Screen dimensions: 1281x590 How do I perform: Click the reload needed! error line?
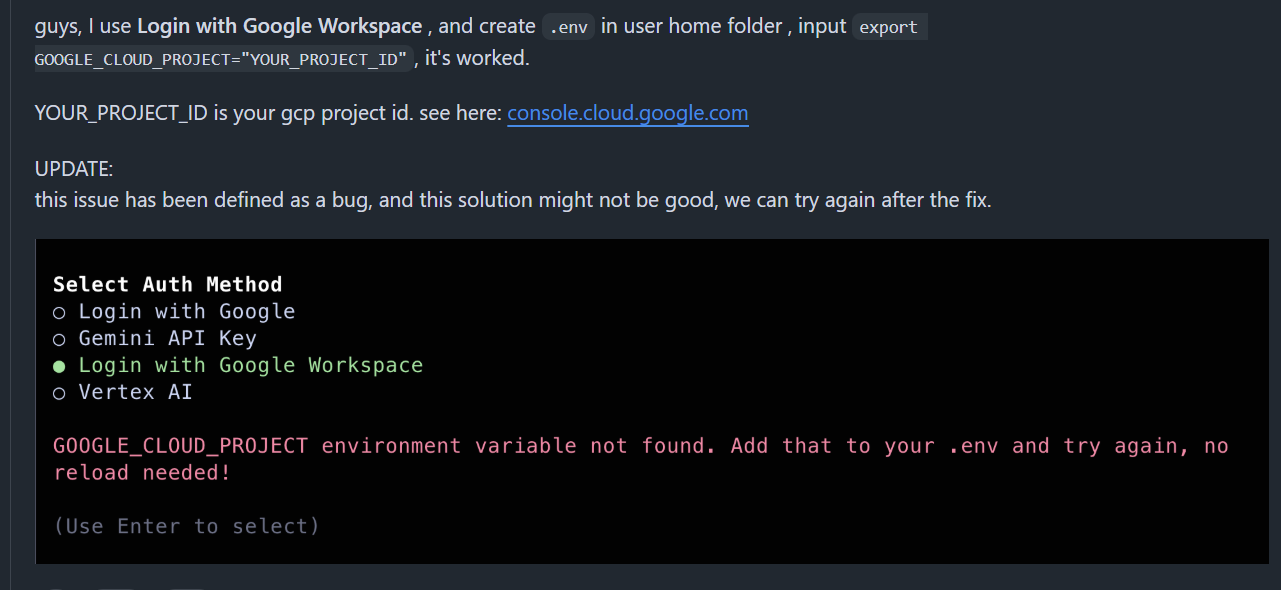coord(142,473)
